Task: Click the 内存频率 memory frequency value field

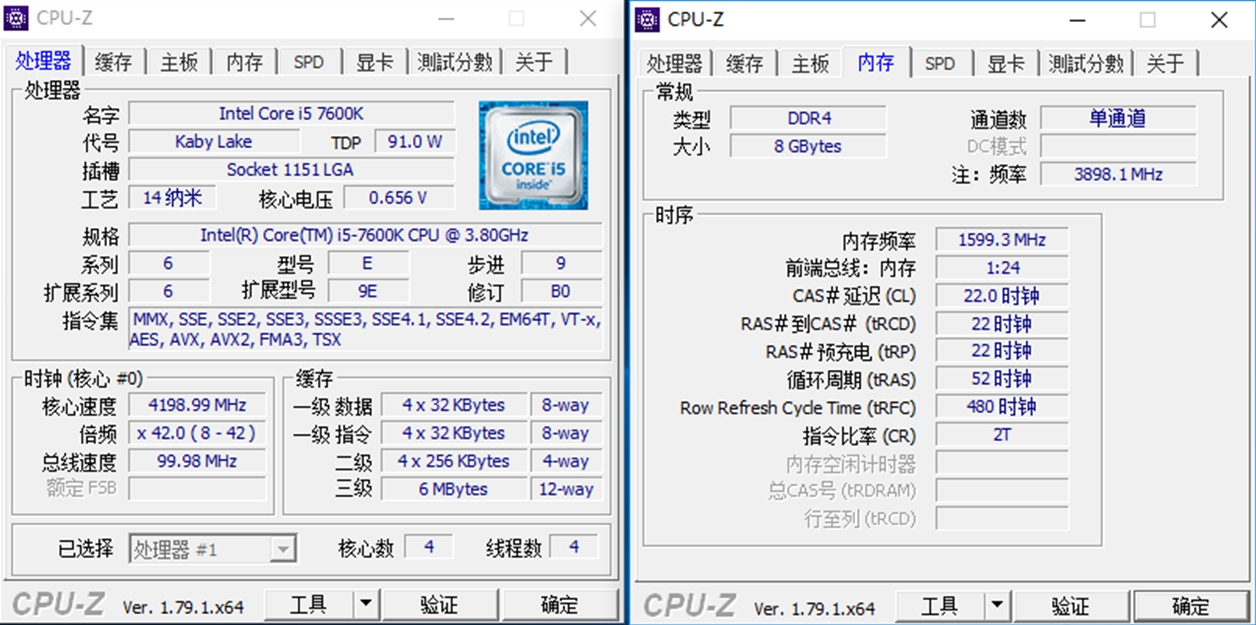Action: [1002, 239]
